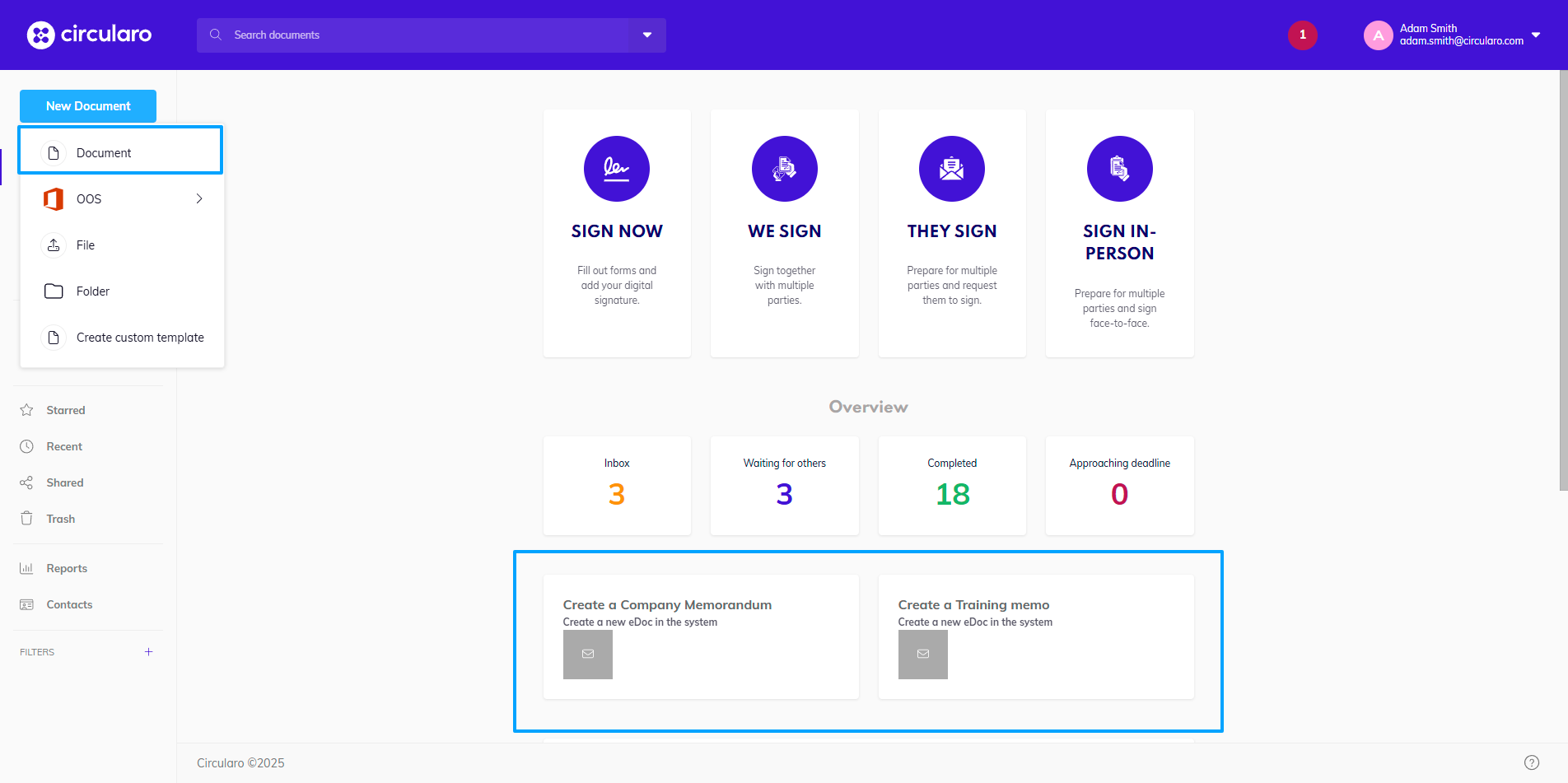Click the notification badge showing 1
This screenshot has height=783, width=1568.
tap(1302, 35)
